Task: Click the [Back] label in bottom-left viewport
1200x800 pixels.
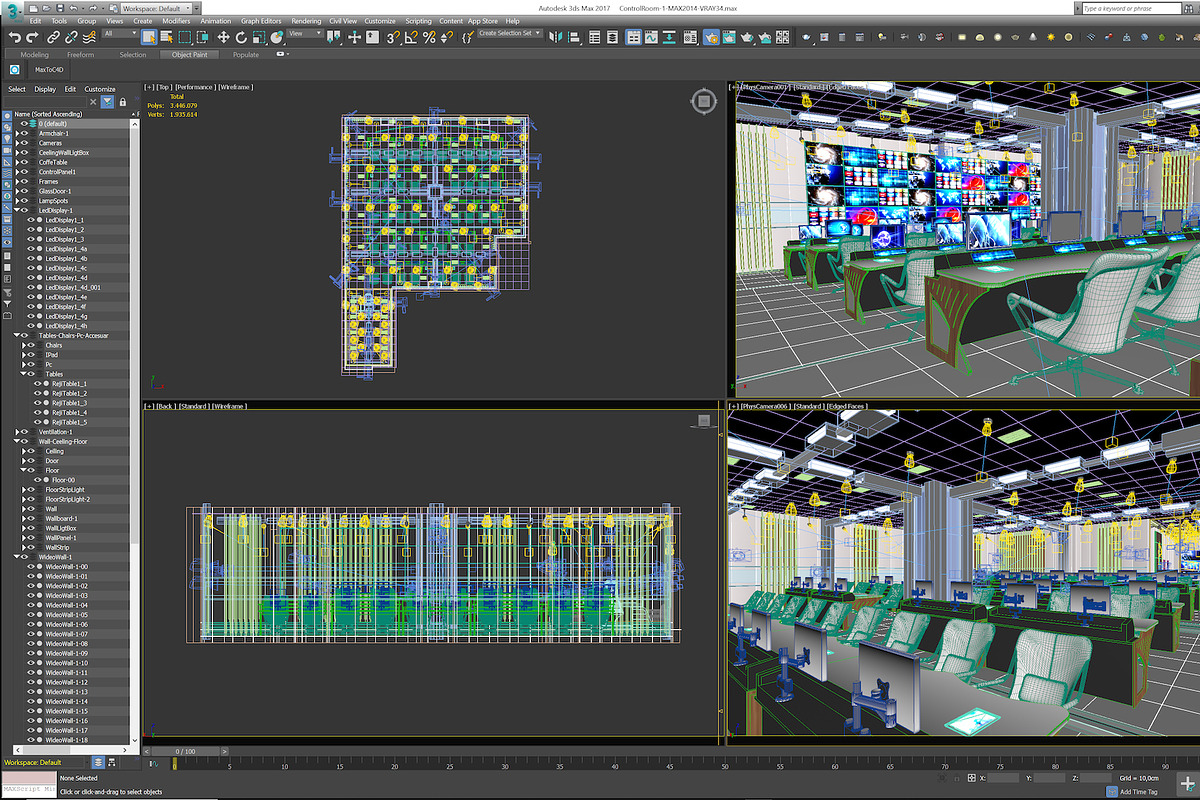Action: pos(166,406)
